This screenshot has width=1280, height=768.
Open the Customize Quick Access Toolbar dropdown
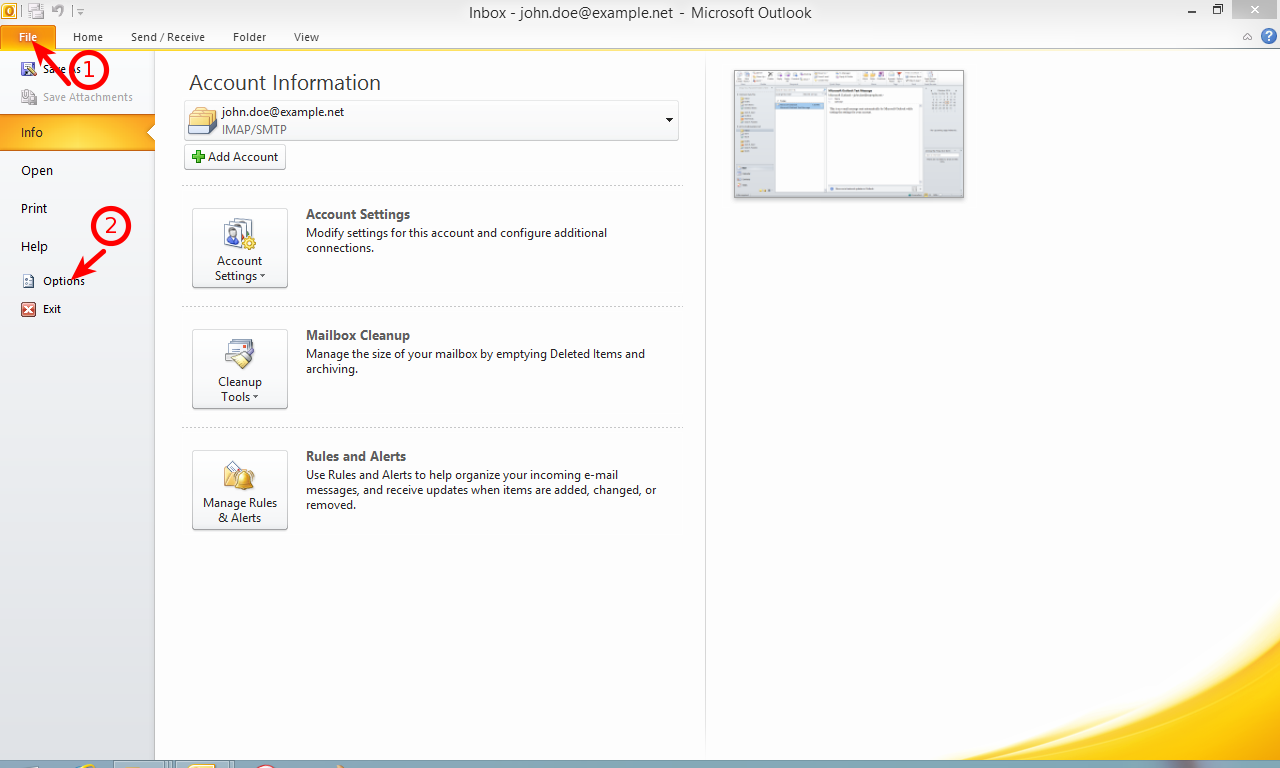click(80, 12)
